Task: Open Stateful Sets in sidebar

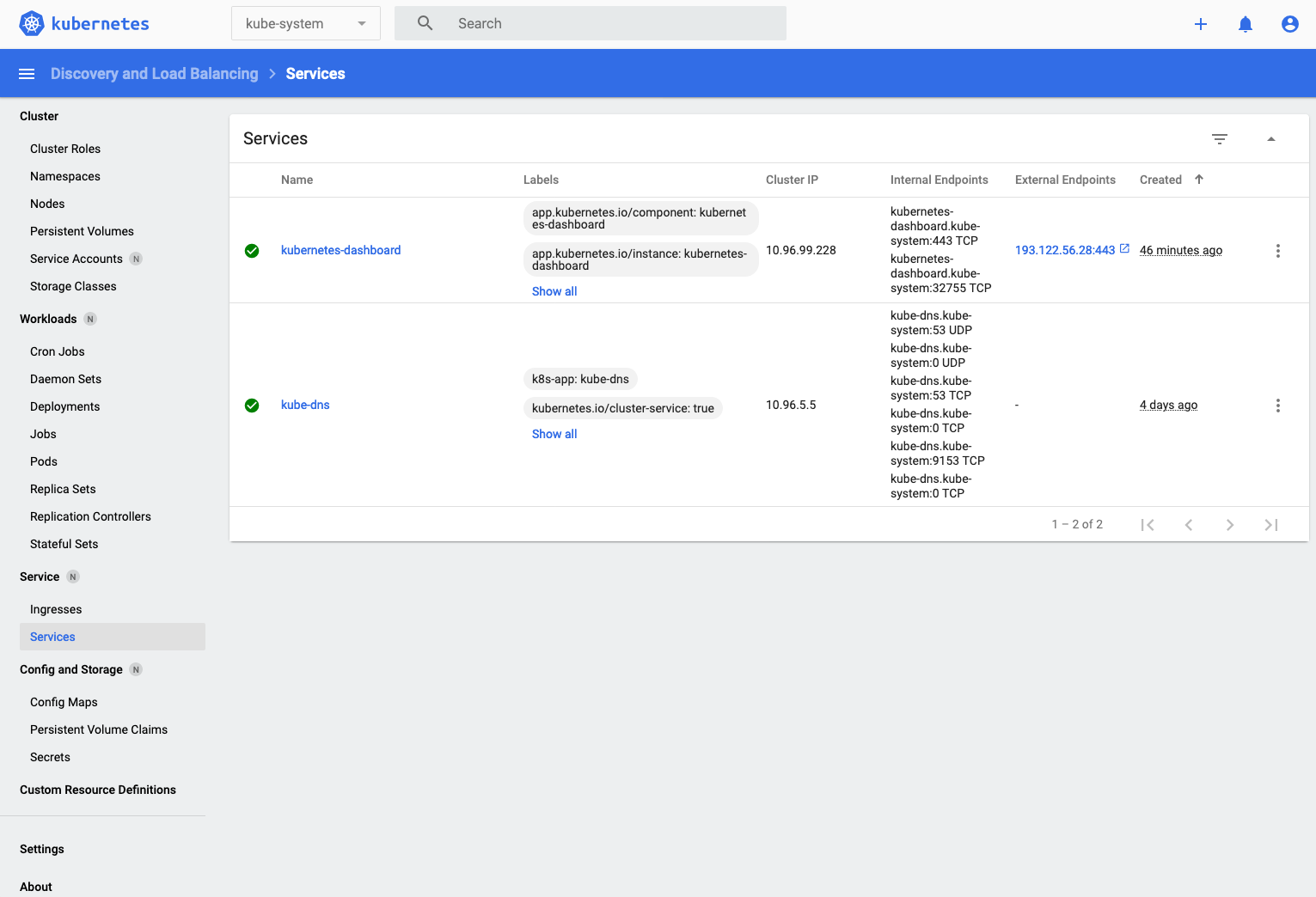Action: [64, 544]
